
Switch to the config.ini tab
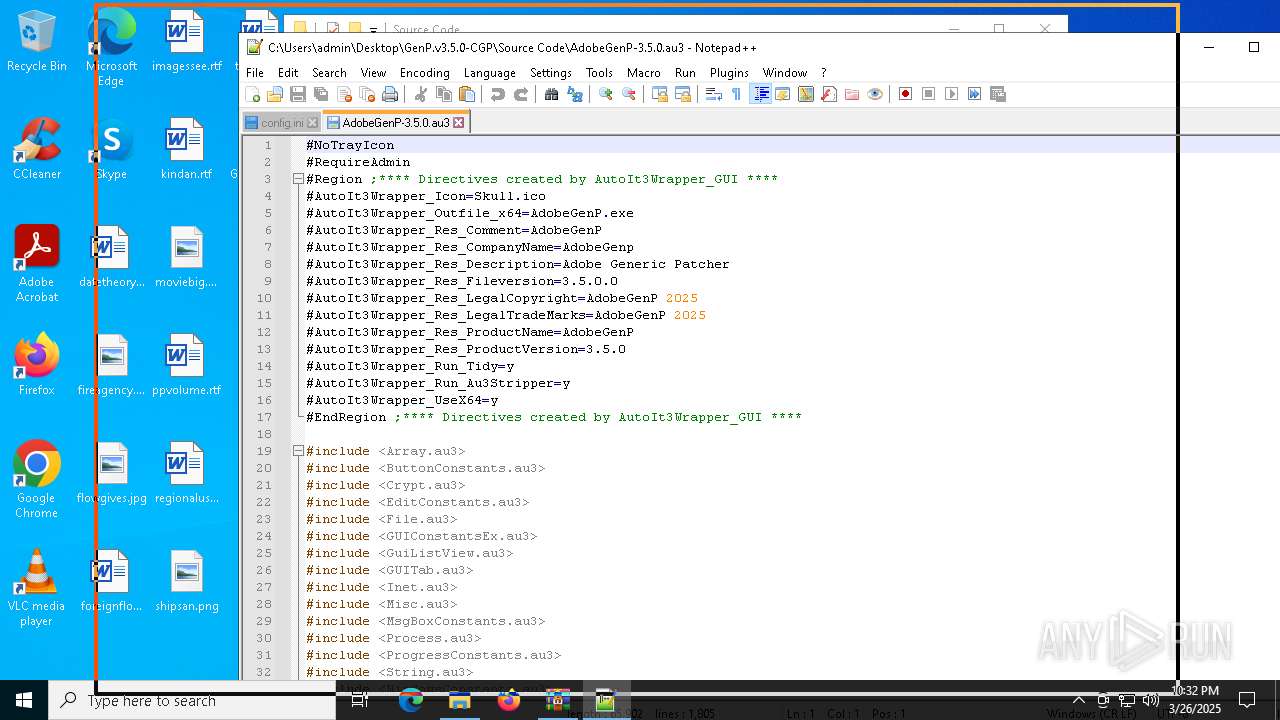(282, 123)
